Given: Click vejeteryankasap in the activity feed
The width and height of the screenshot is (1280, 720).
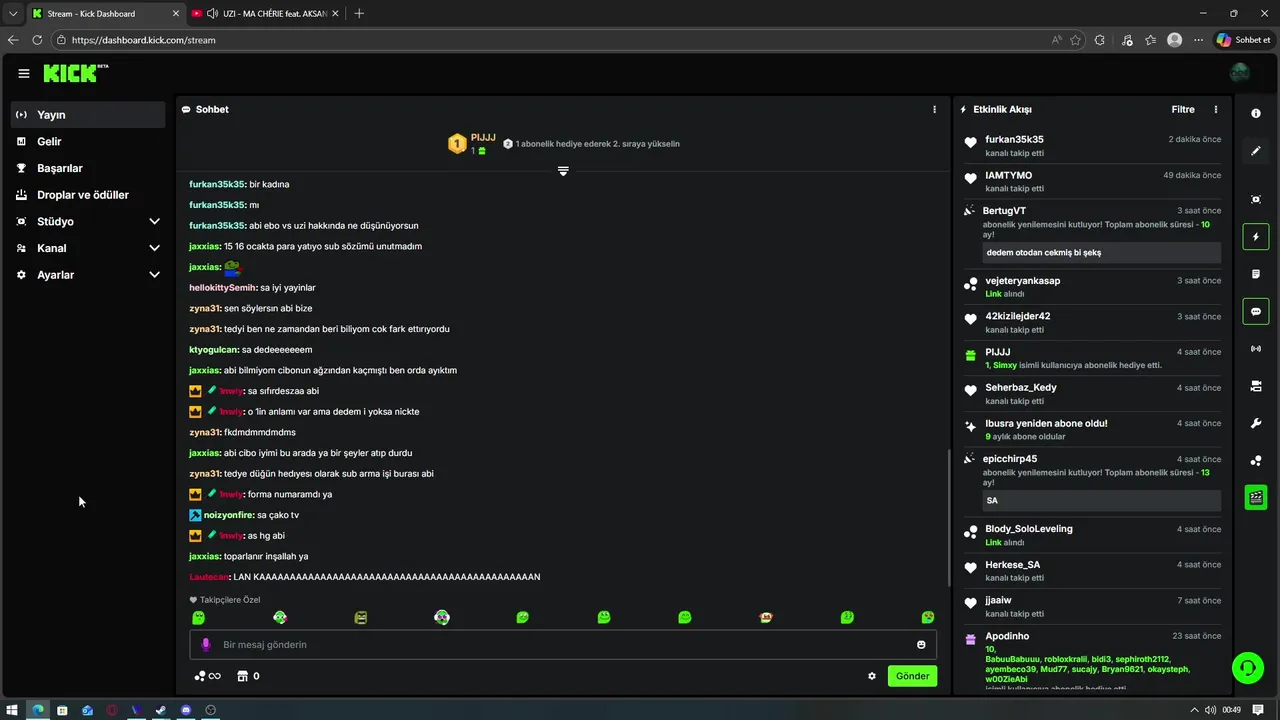Looking at the screenshot, I should [1022, 281].
